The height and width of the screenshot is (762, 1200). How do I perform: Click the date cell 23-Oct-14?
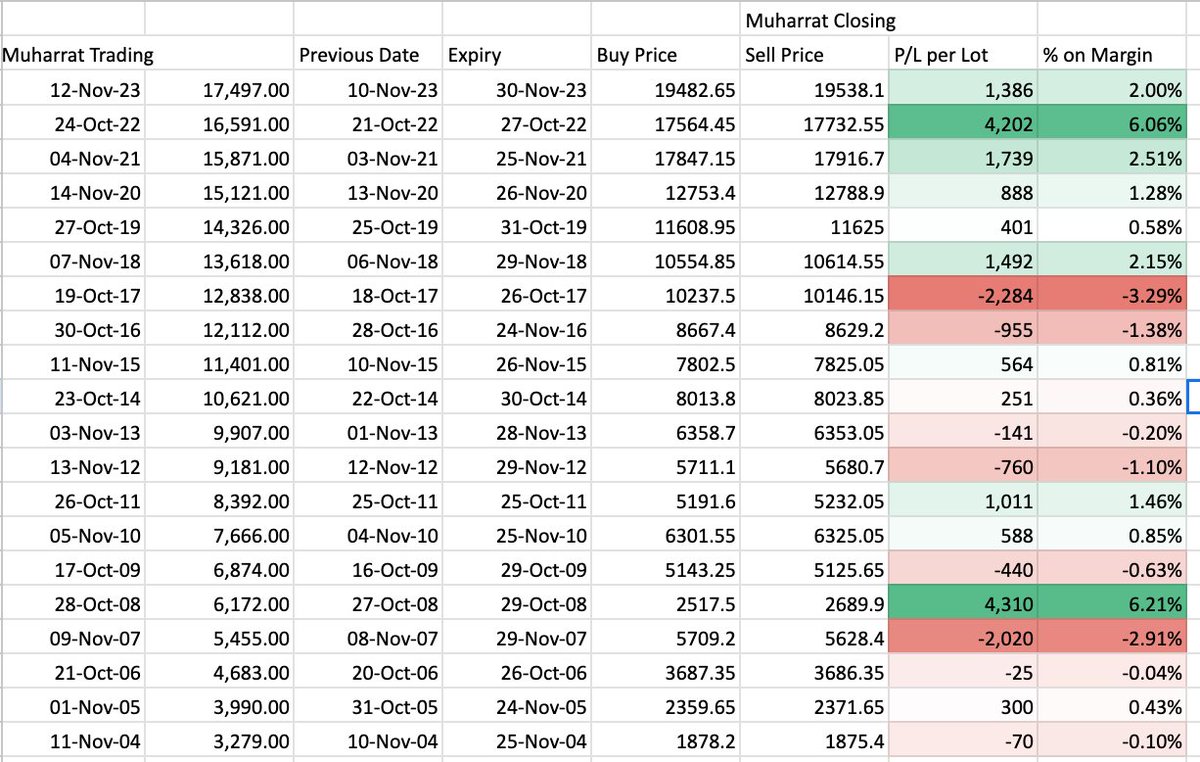coord(73,397)
